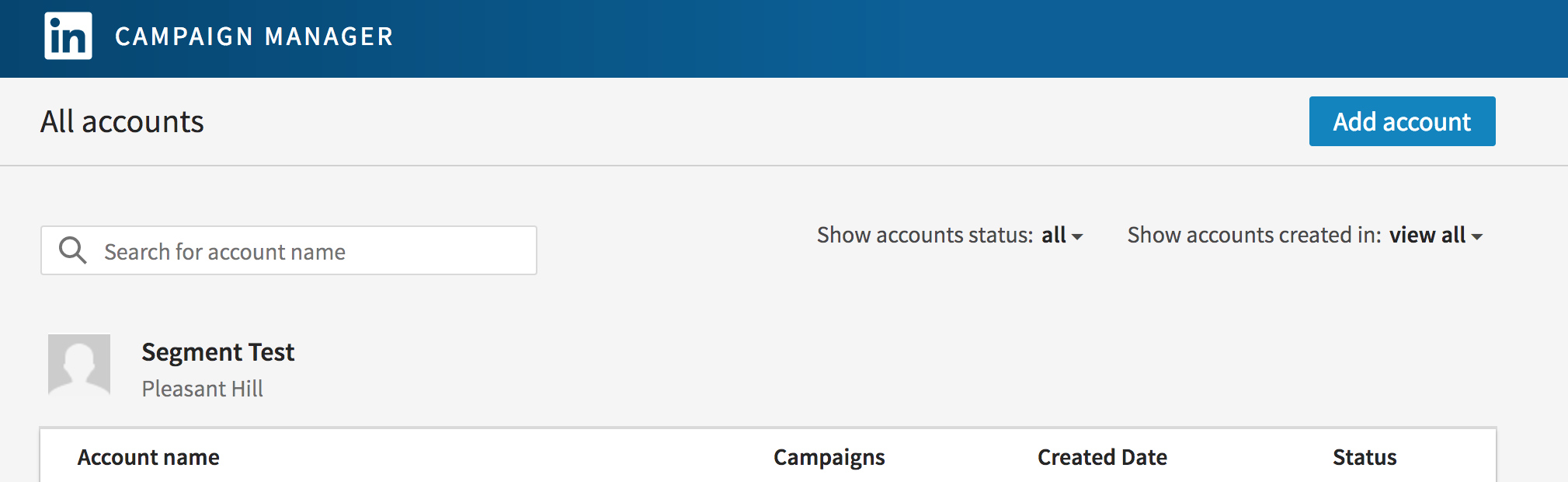Viewport: 1568px width, 482px height.
Task: Click 'Show accounts status:' label text
Action: [924, 235]
